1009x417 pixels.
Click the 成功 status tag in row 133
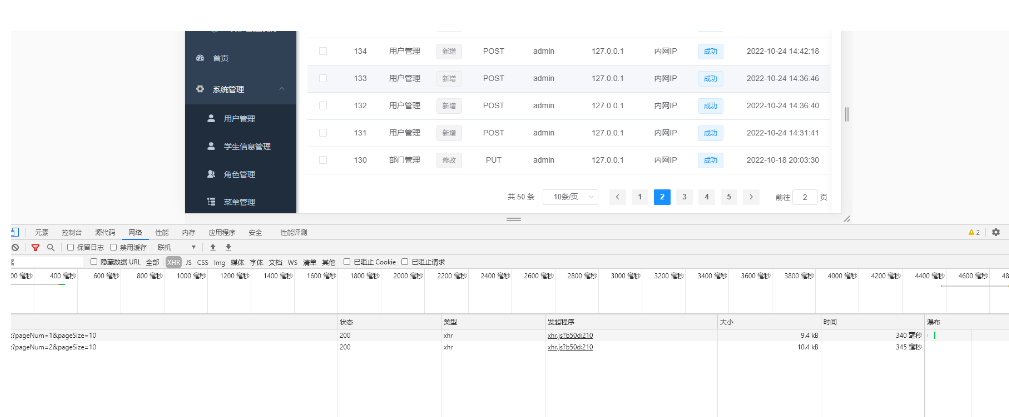pyautogui.click(x=710, y=79)
